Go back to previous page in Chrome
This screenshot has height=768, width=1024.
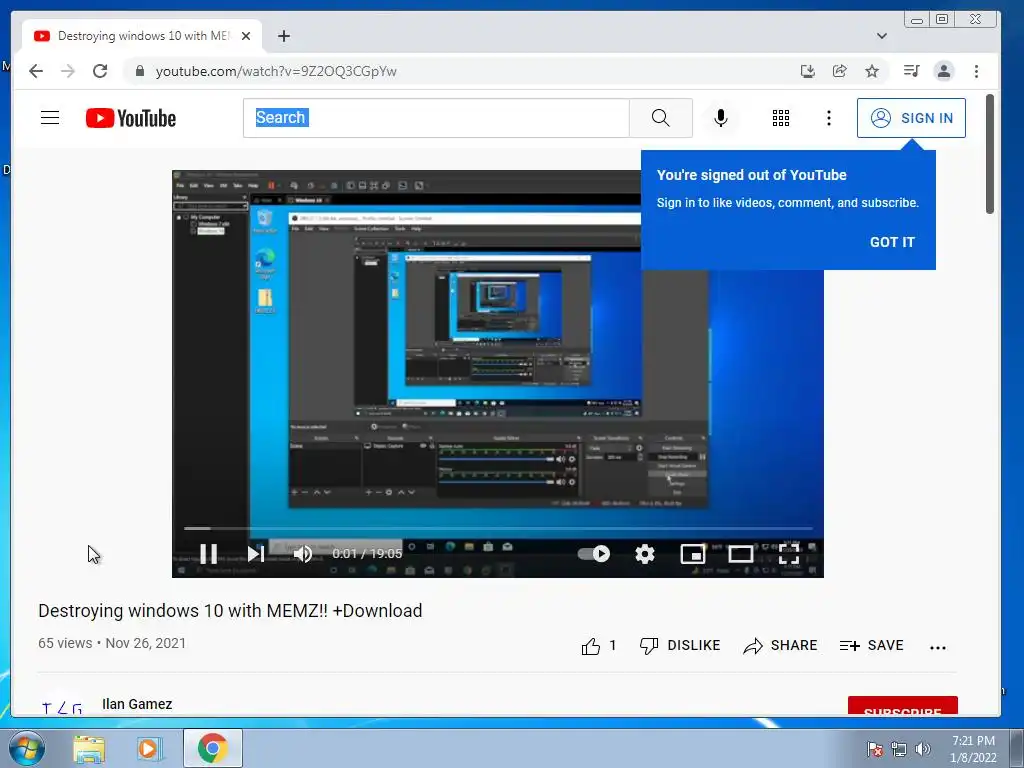tap(36, 71)
